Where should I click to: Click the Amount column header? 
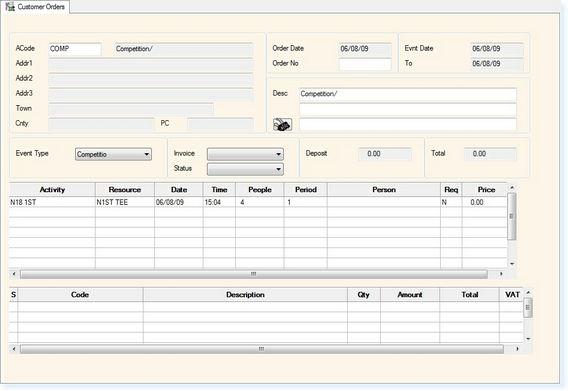click(x=410, y=295)
